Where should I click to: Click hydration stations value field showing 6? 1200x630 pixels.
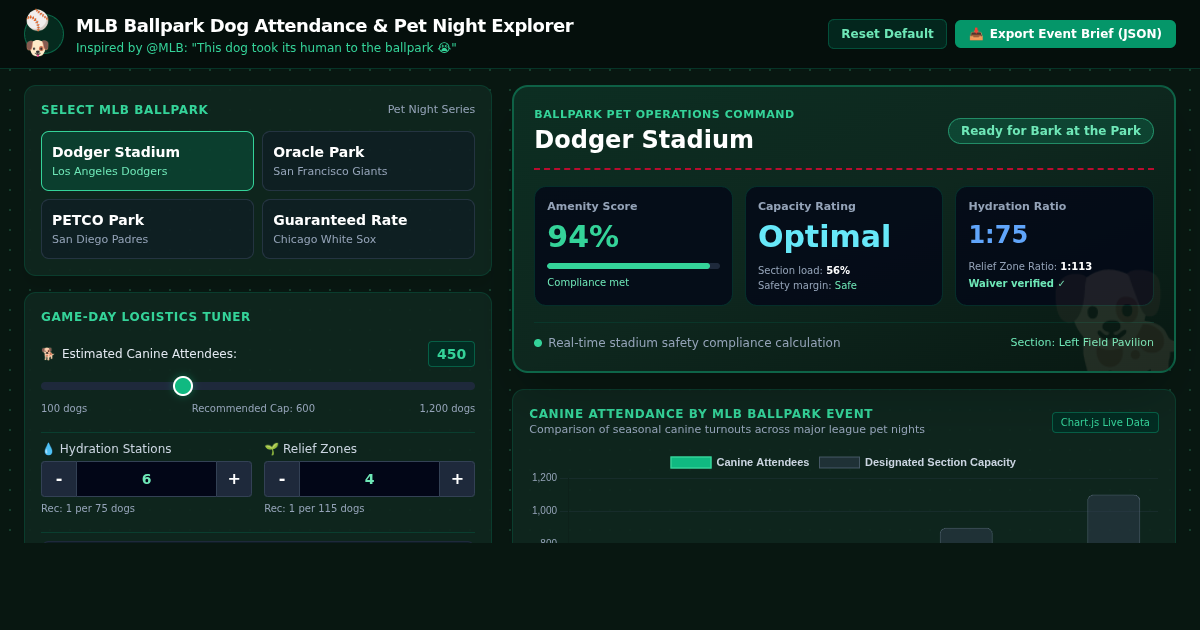(146, 479)
